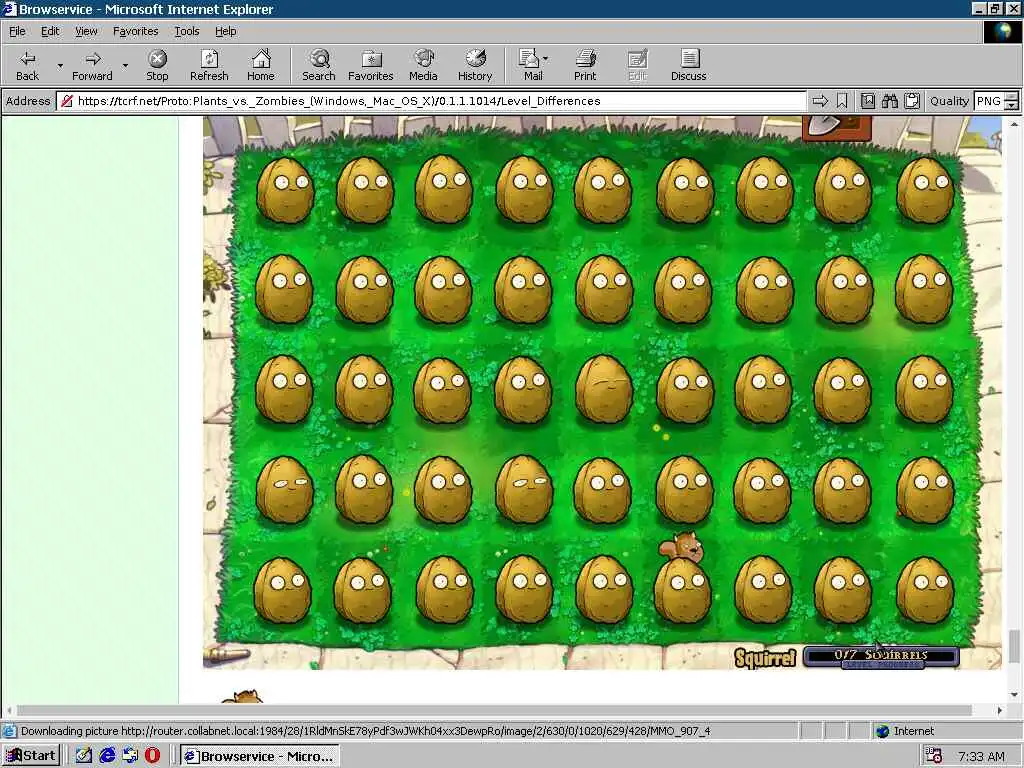1024x768 pixels.
Task: Open the Tools menu
Action: pos(187,31)
